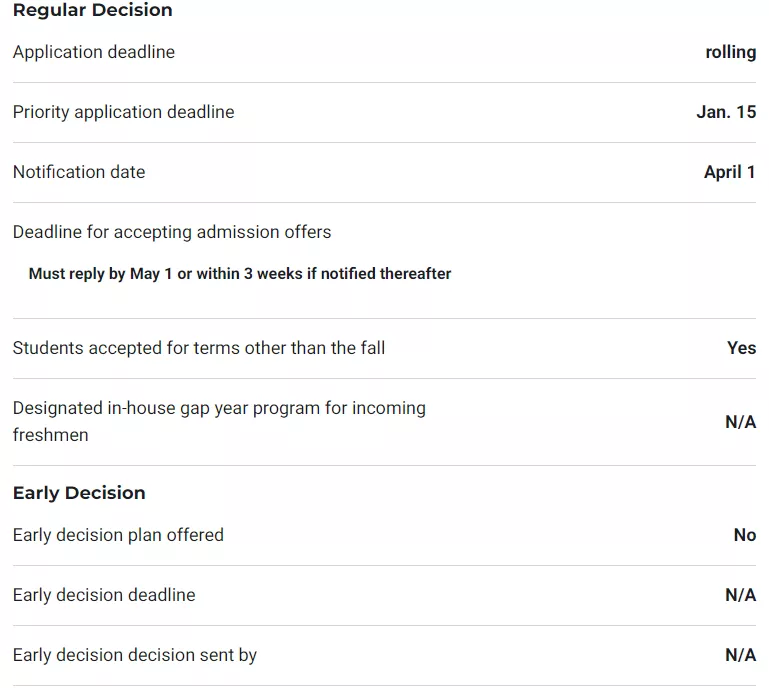Click Students accepted for other terms label

click(198, 348)
